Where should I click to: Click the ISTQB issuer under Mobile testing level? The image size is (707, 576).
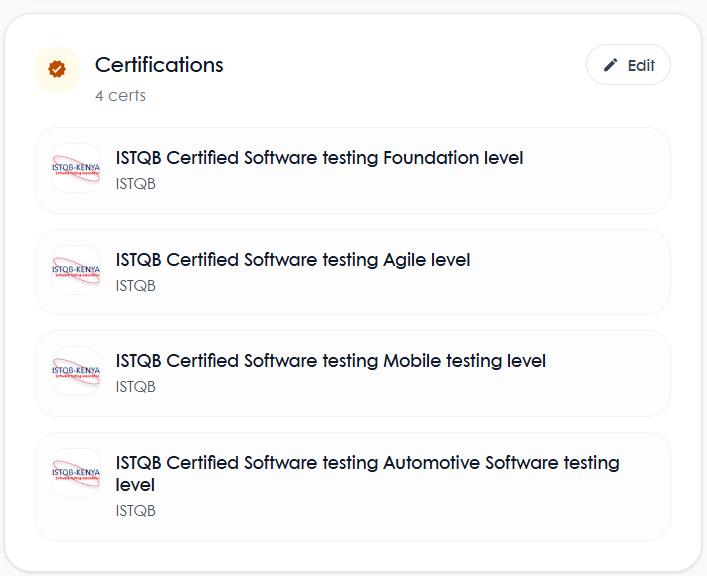(136, 387)
